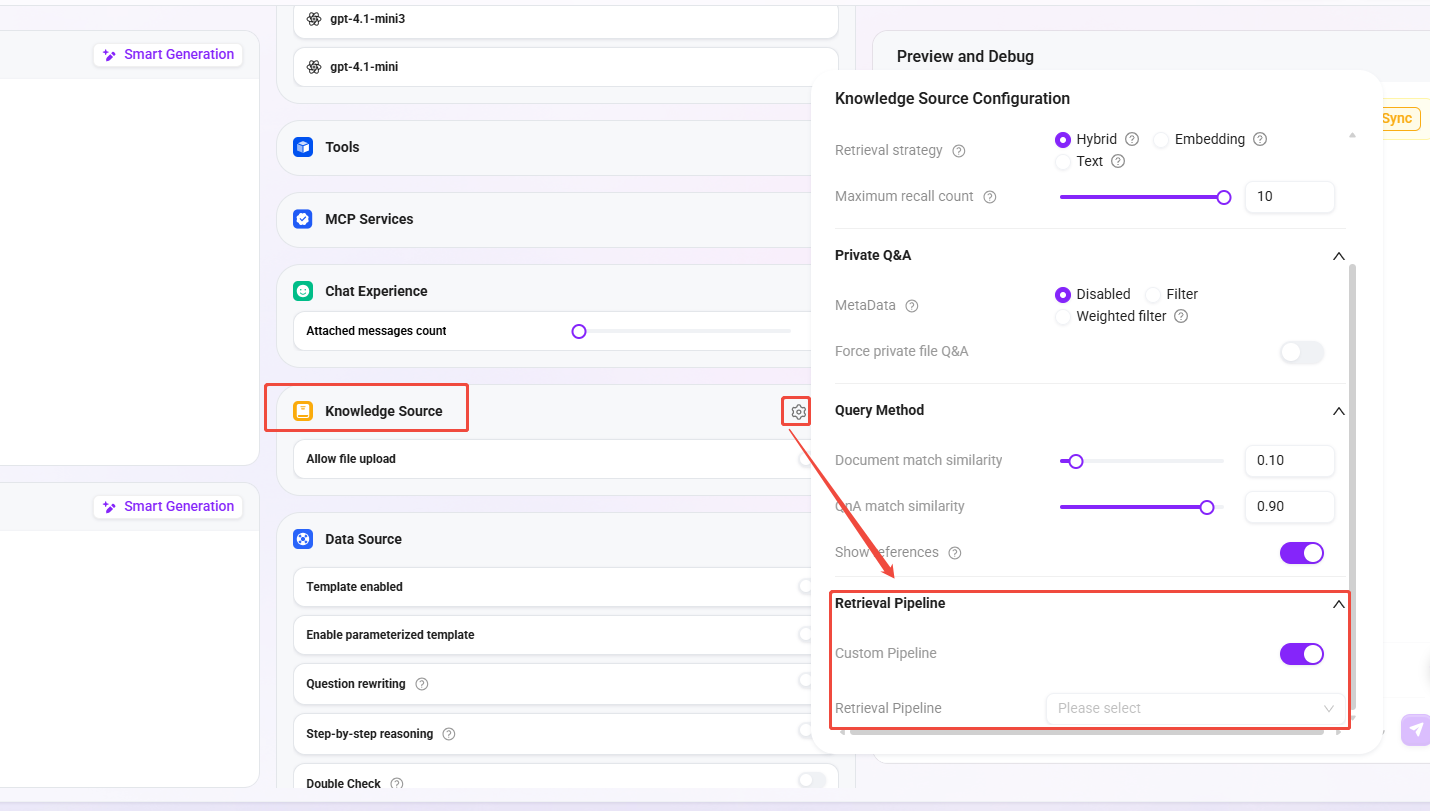Click the OpenAI icon beside gpt-4.1-mini

(314, 67)
